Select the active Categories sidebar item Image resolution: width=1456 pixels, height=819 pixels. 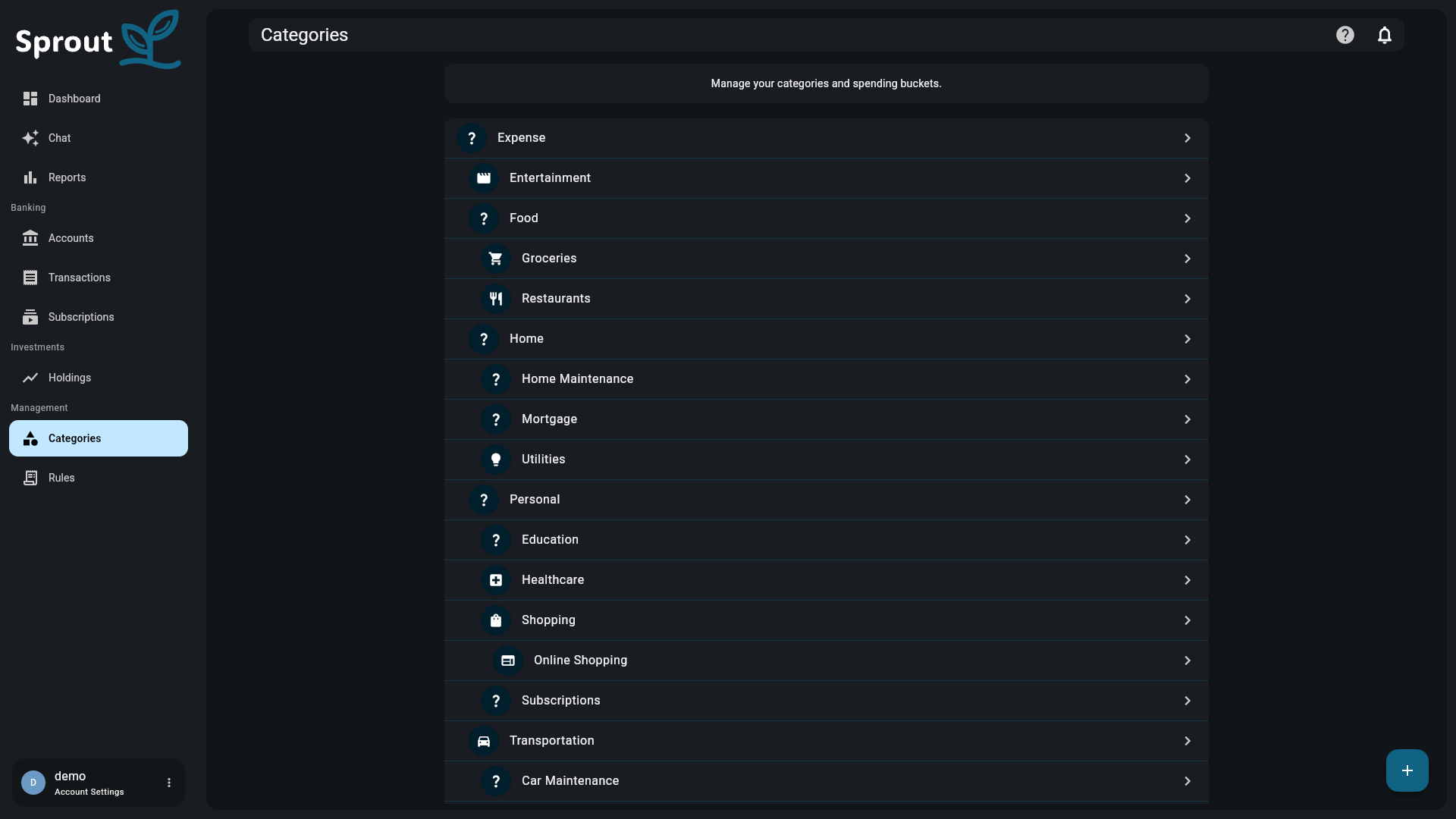coord(99,438)
